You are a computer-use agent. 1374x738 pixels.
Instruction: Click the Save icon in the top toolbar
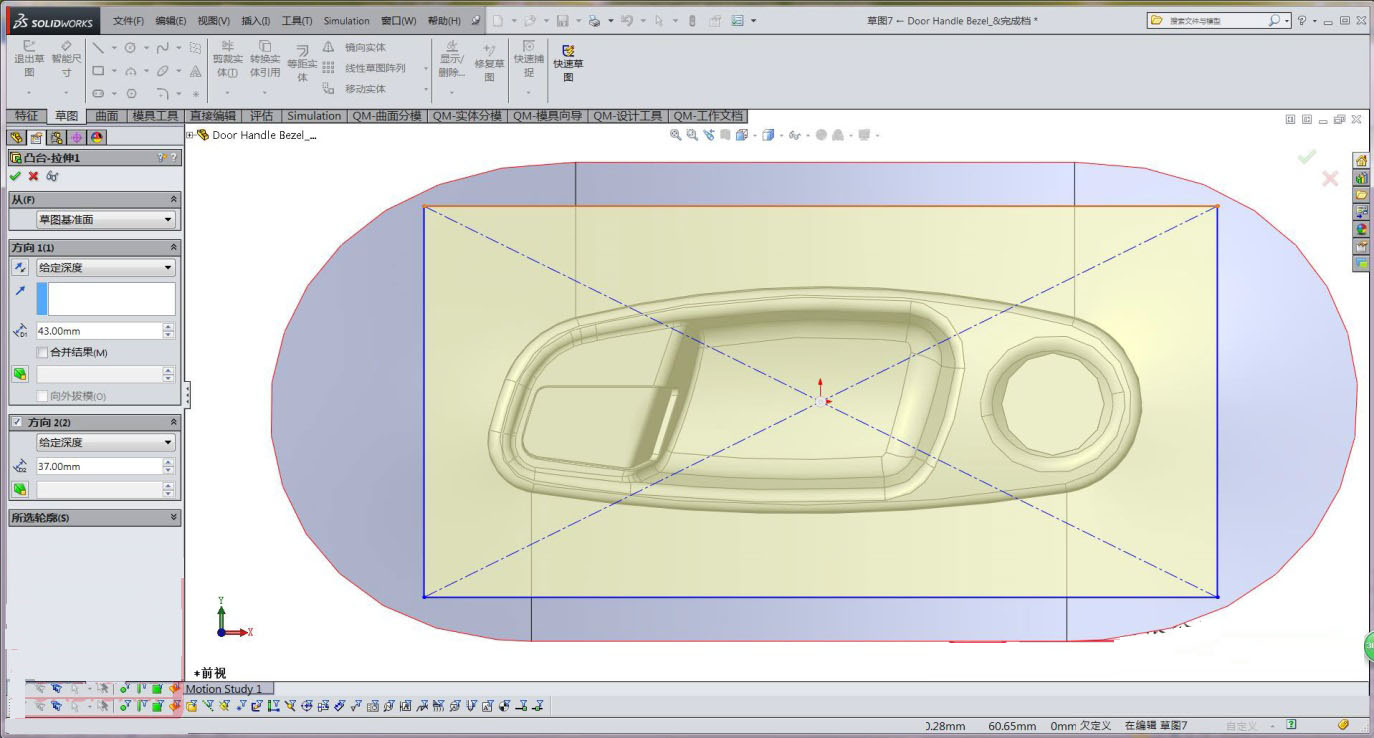pyautogui.click(x=562, y=20)
